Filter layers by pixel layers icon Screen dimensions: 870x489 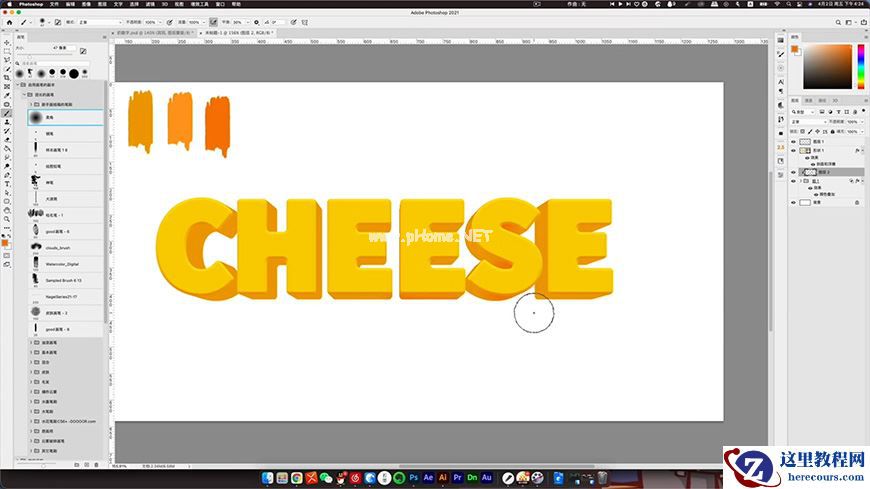coord(822,112)
